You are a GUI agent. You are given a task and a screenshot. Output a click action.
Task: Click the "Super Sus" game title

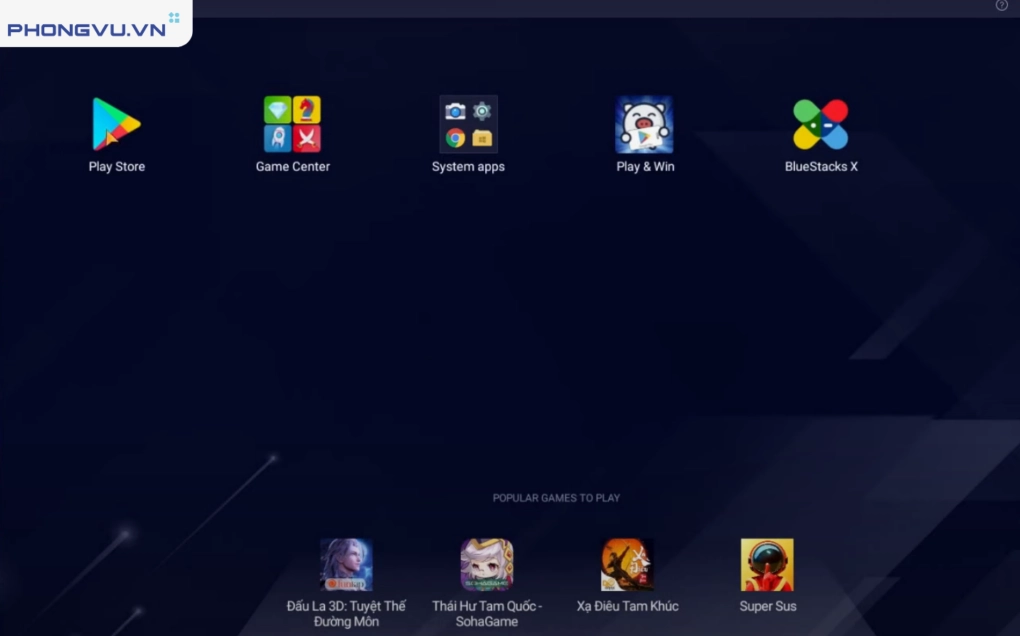767,606
